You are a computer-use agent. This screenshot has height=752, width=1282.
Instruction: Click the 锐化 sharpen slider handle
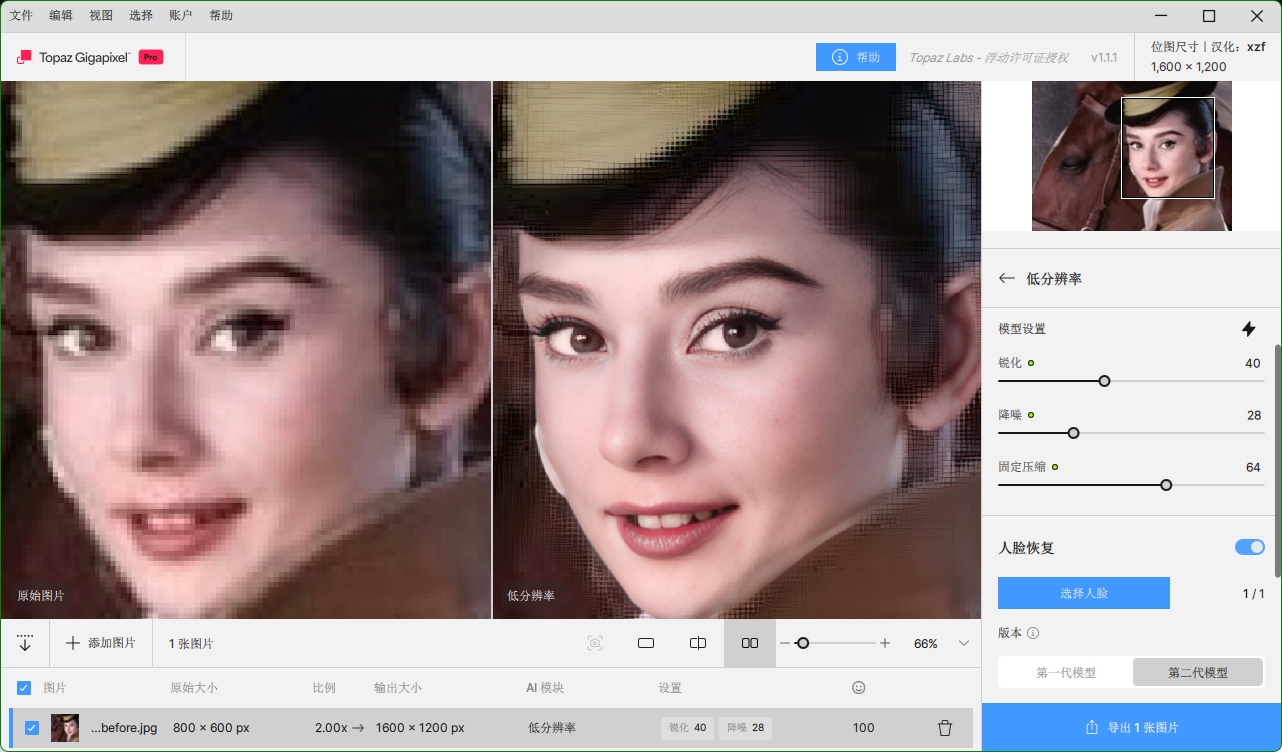click(x=1104, y=381)
